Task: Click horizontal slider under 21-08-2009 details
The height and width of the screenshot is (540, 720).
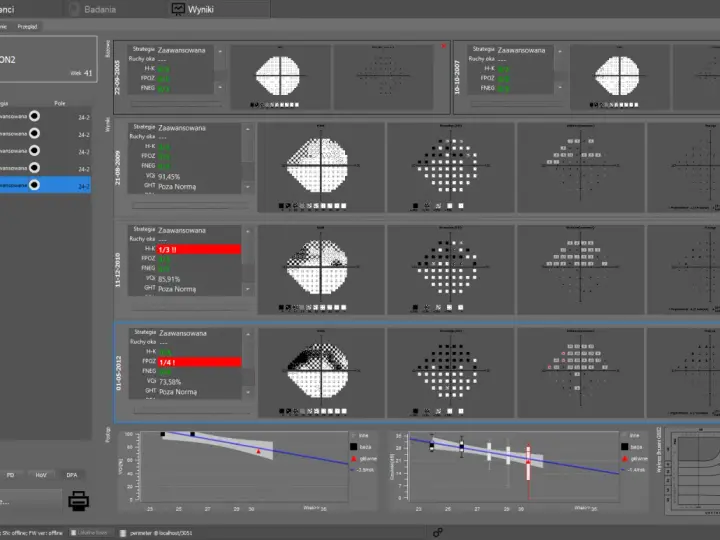Action: tap(191, 206)
